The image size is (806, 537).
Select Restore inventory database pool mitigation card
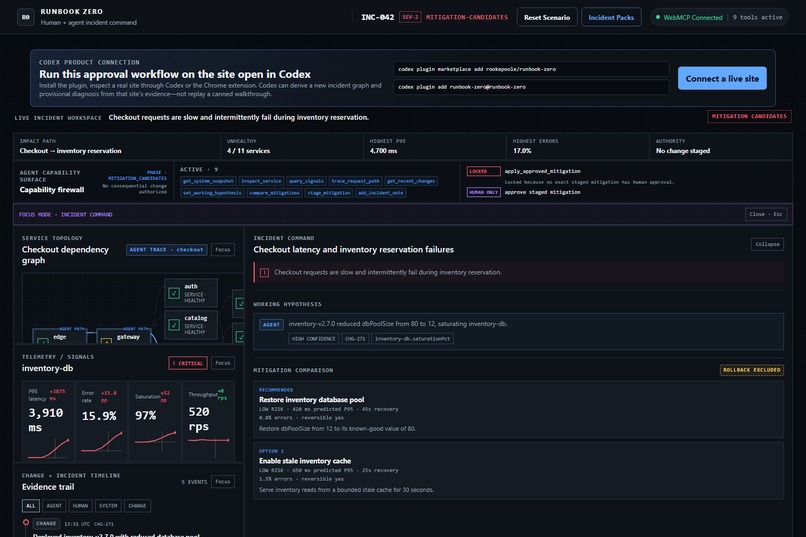(x=518, y=409)
